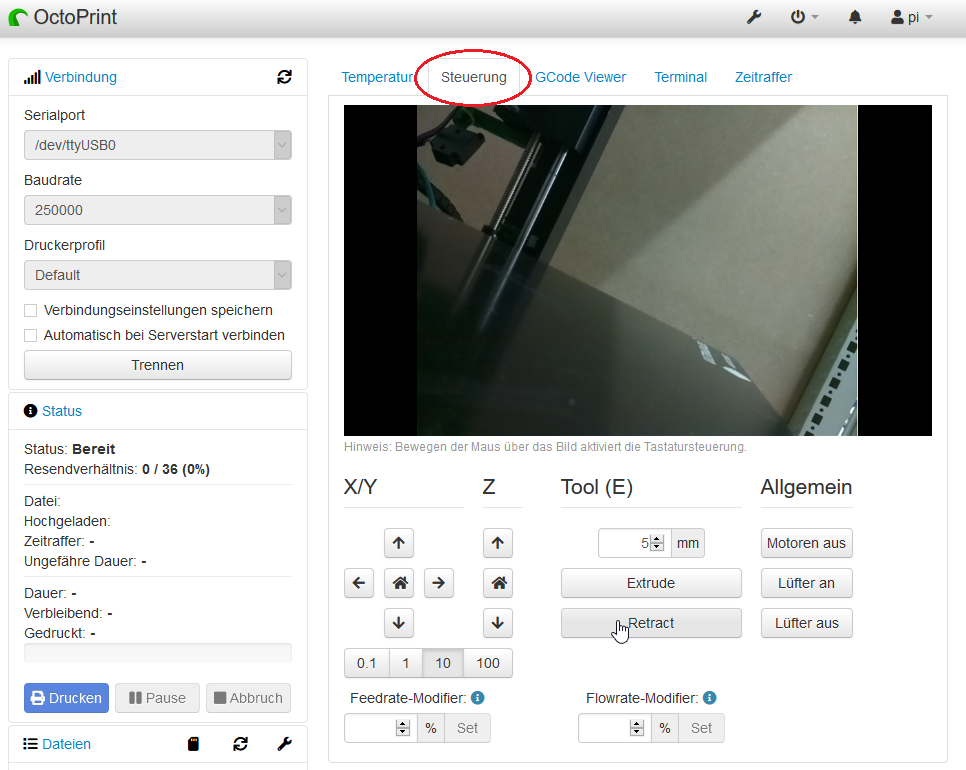Click the Trennen disconnect button
Viewport: 966px width, 770px height.
(x=158, y=365)
